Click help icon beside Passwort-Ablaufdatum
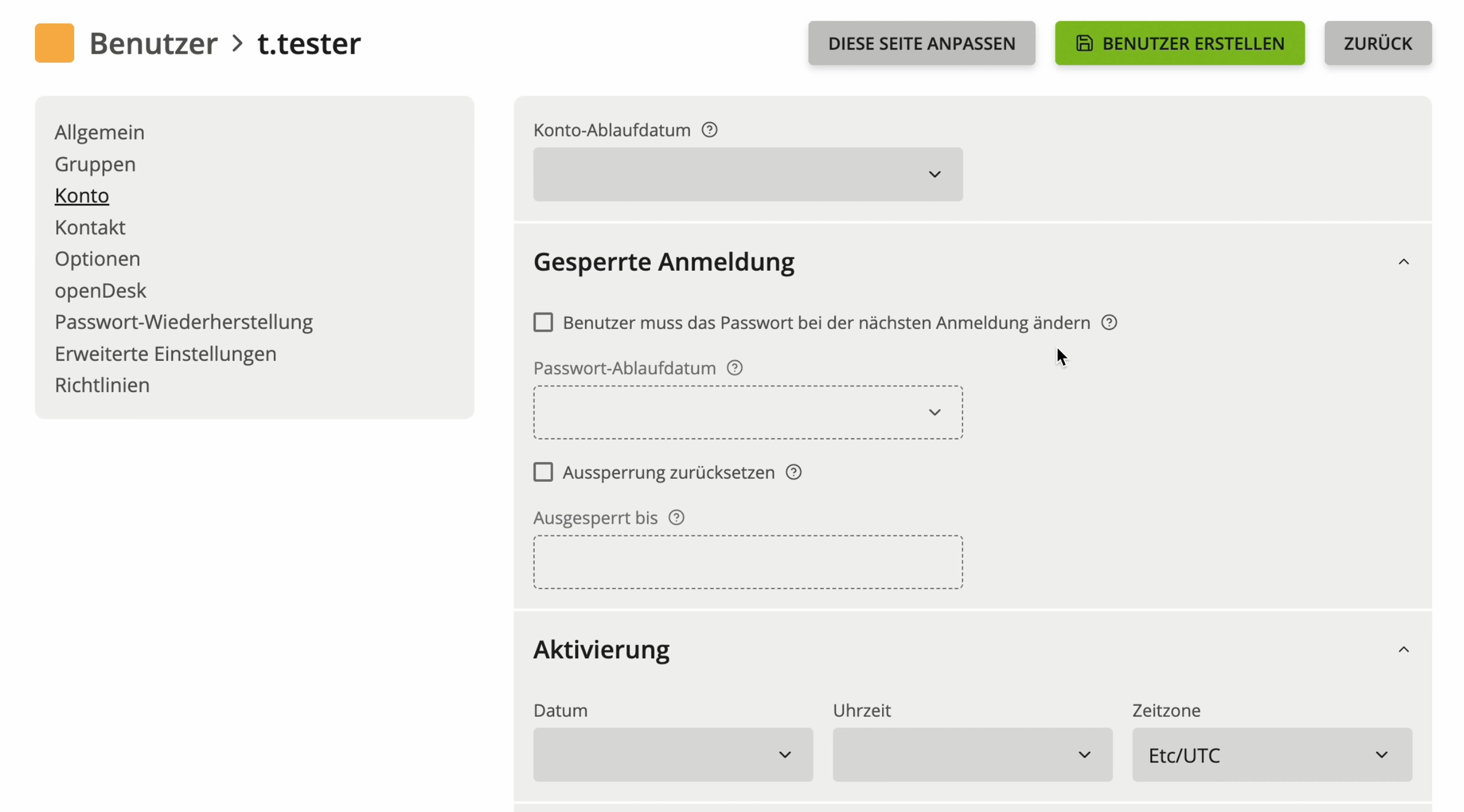1464x812 pixels. click(734, 368)
